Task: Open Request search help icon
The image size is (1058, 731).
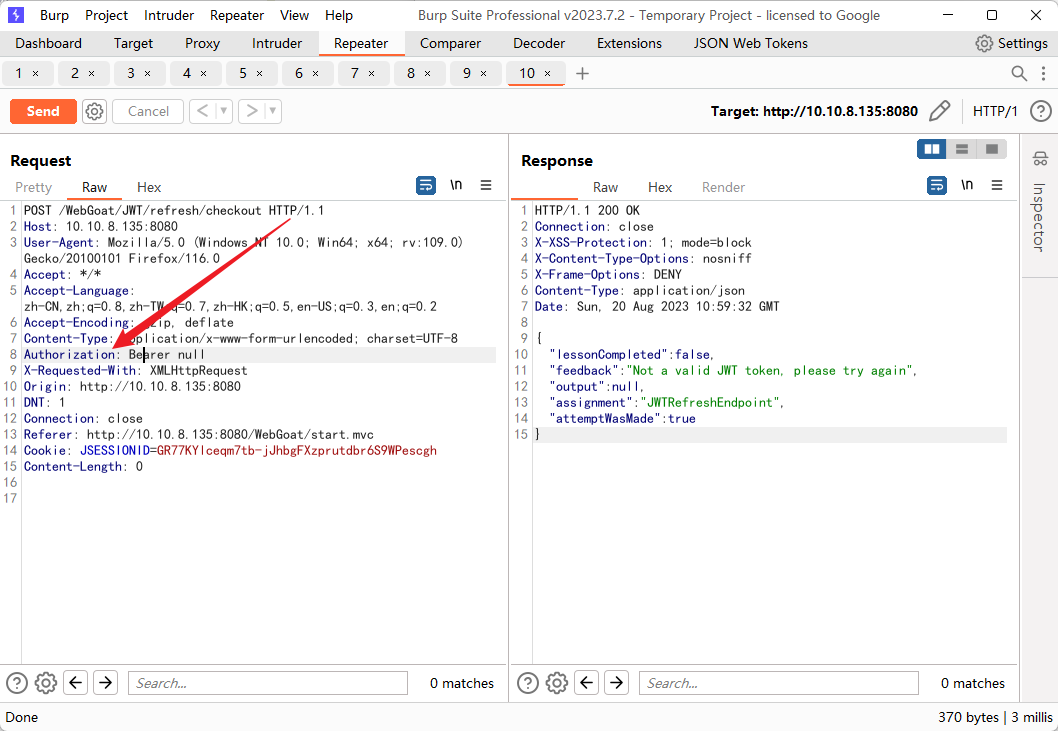Action: 17,683
